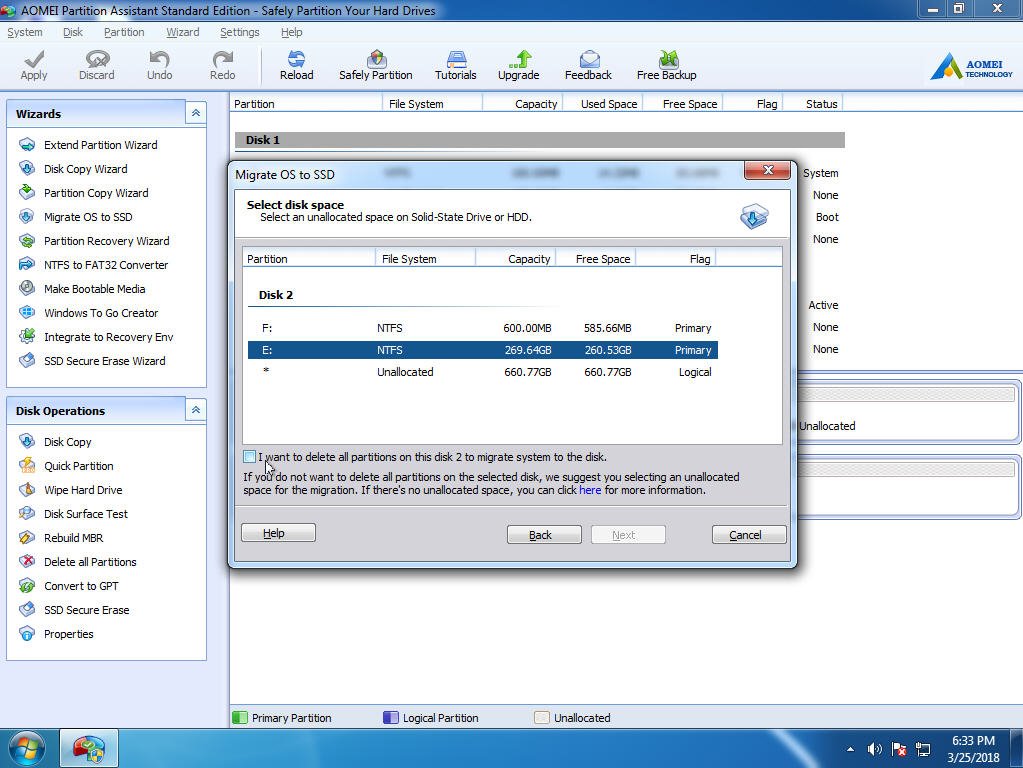Collapse the Wizards panel
This screenshot has width=1023, height=768.
pyautogui.click(x=196, y=113)
